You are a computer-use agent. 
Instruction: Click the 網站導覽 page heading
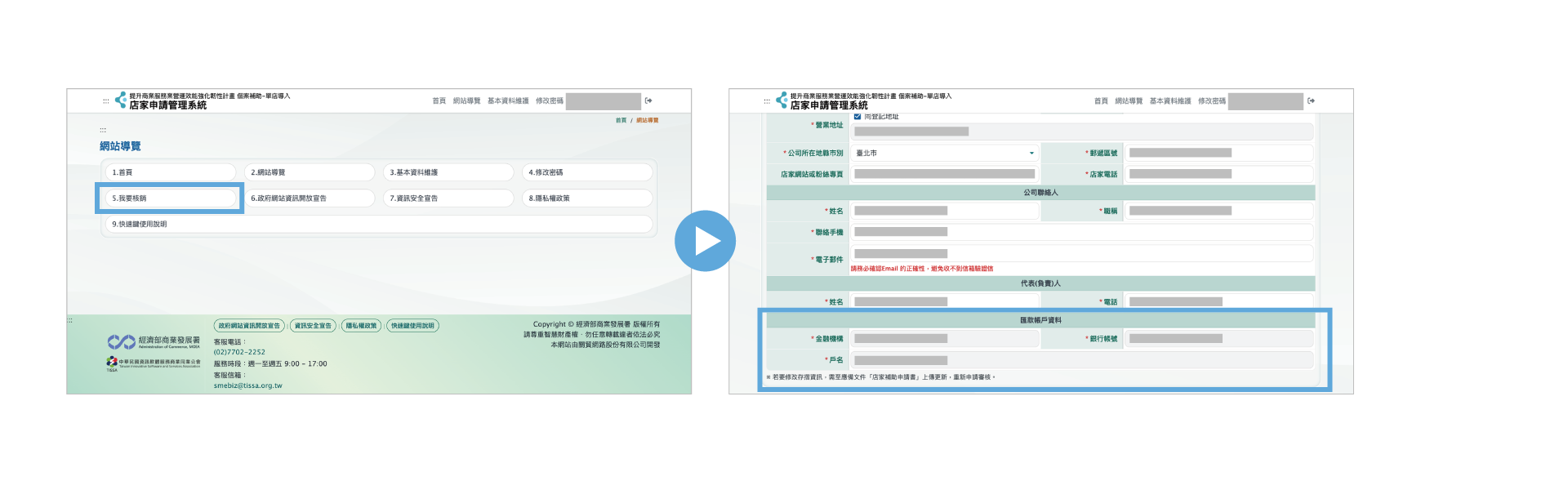(x=120, y=146)
